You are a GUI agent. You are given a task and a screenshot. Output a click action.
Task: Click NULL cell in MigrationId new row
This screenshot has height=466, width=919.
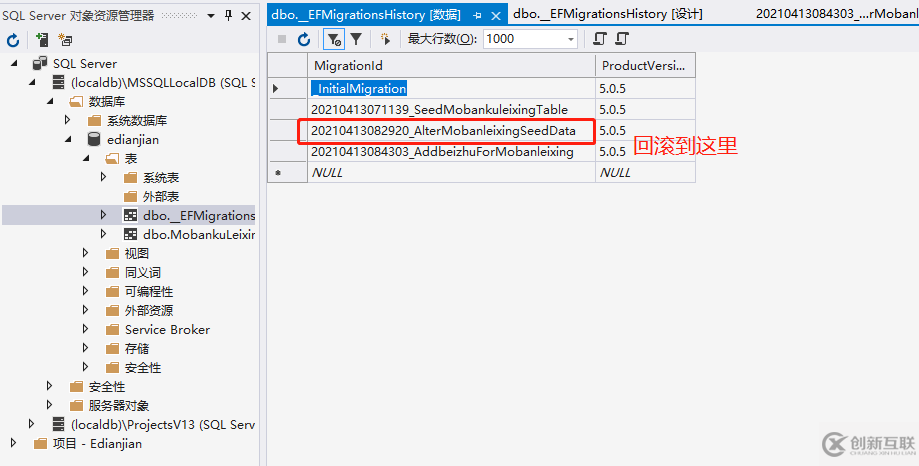[x=451, y=172]
